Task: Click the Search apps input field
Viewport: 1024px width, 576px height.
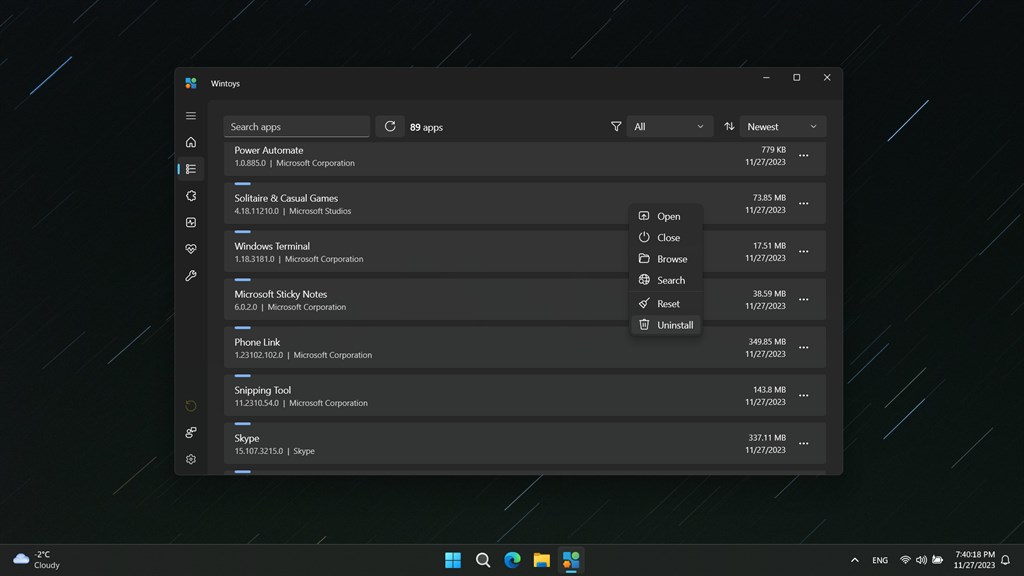Action: click(x=296, y=127)
